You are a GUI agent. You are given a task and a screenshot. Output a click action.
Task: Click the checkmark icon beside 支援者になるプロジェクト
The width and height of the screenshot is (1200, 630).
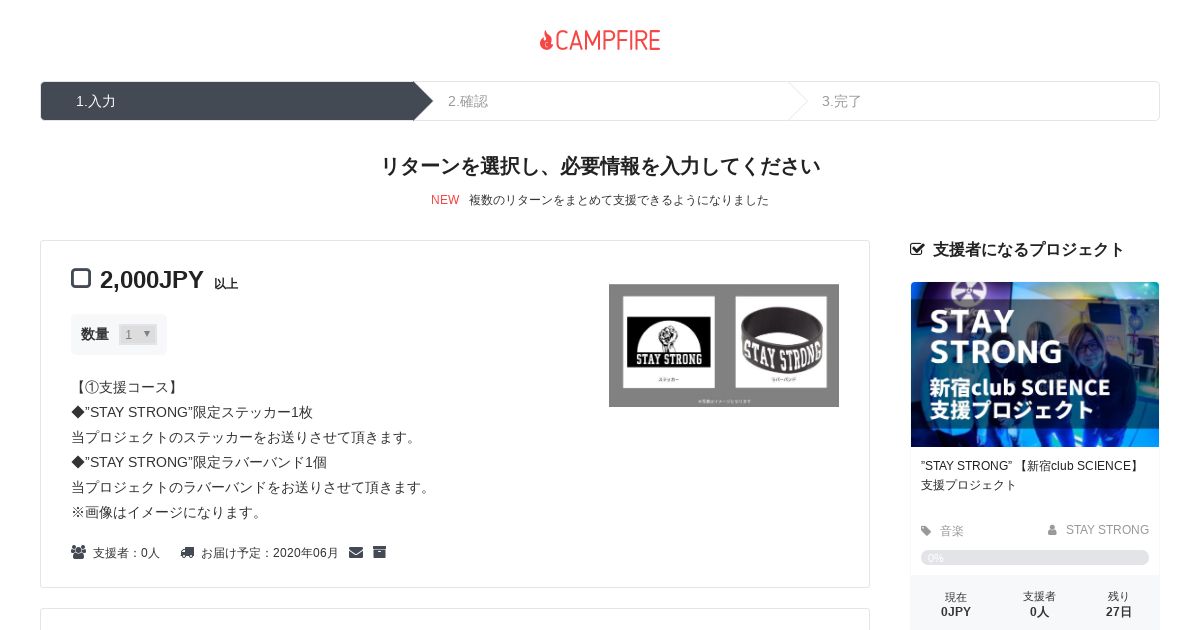917,249
